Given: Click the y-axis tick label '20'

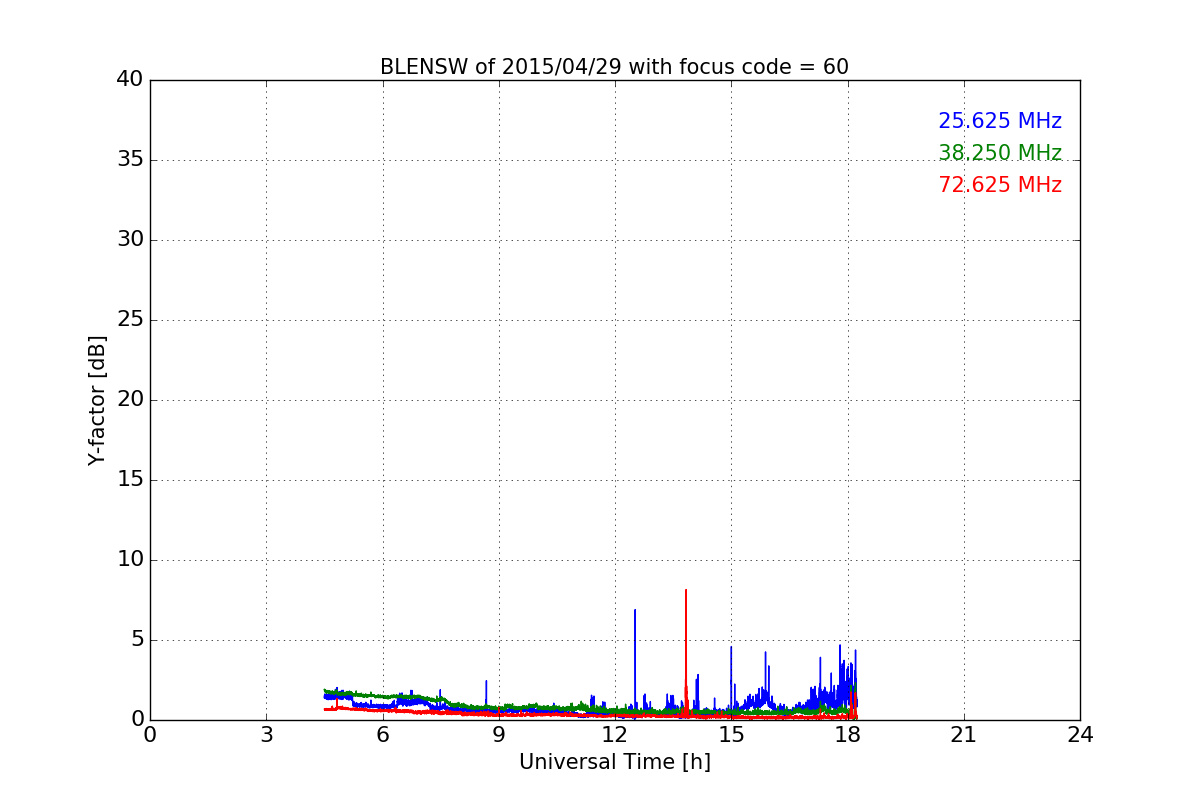Looking at the screenshot, I should coord(130,400).
